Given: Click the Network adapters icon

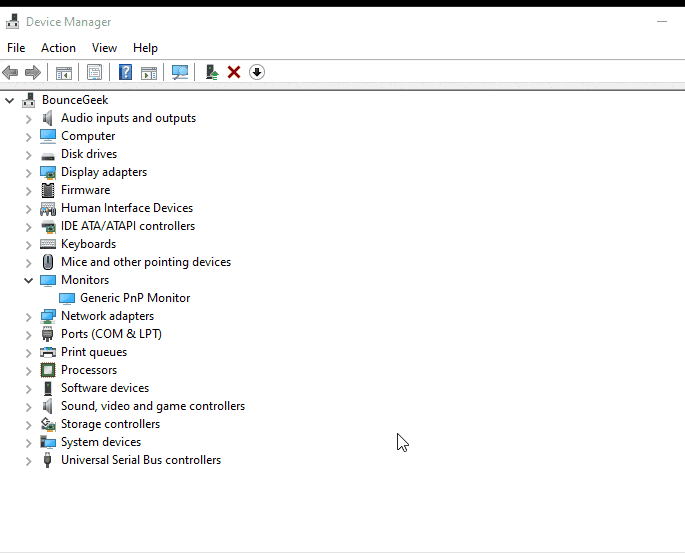Looking at the screenshot, I should coord(48,316).
